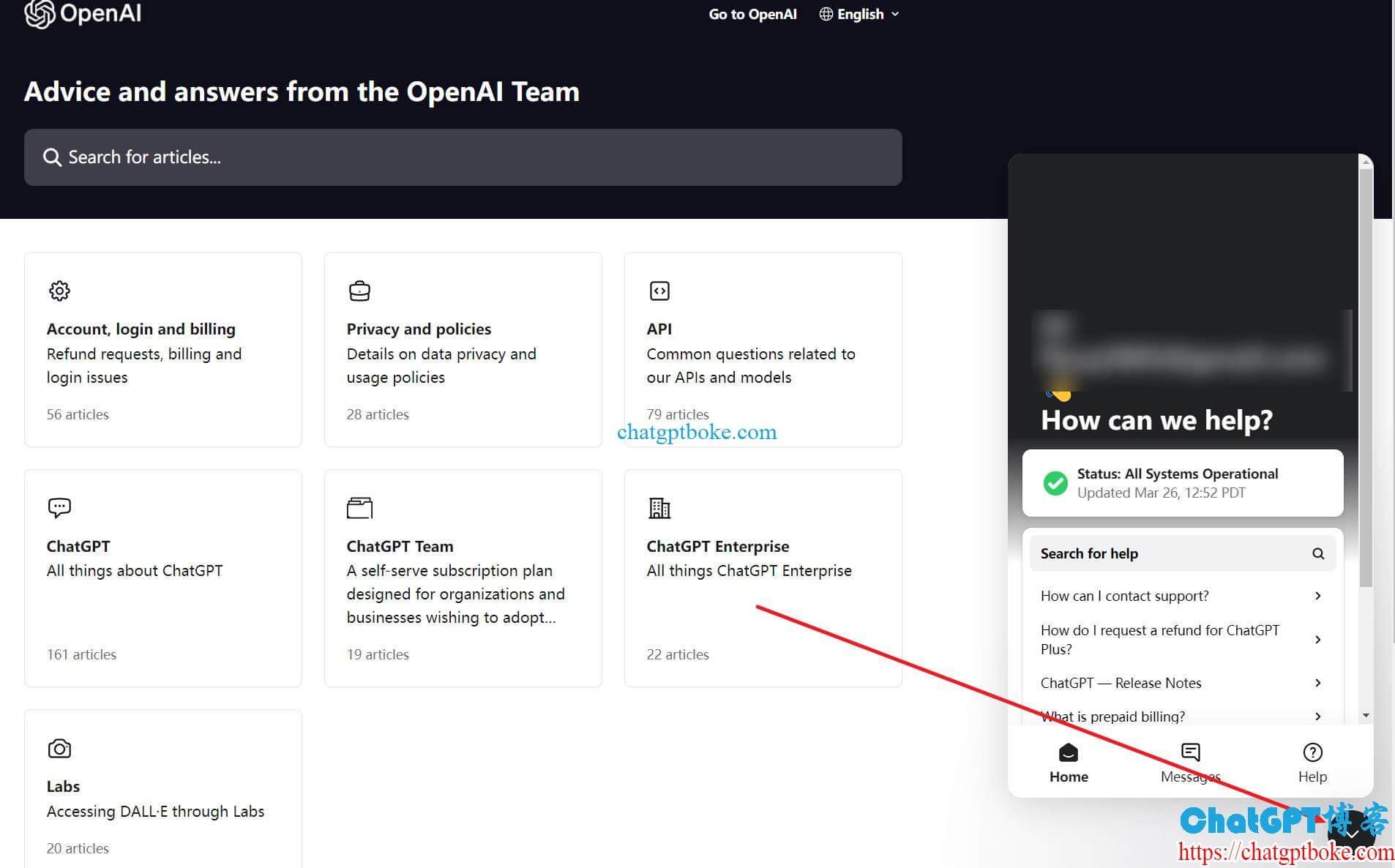Open the ChatGPT Plus refund article
1395x868 pixels.
tap(1183, 640)
